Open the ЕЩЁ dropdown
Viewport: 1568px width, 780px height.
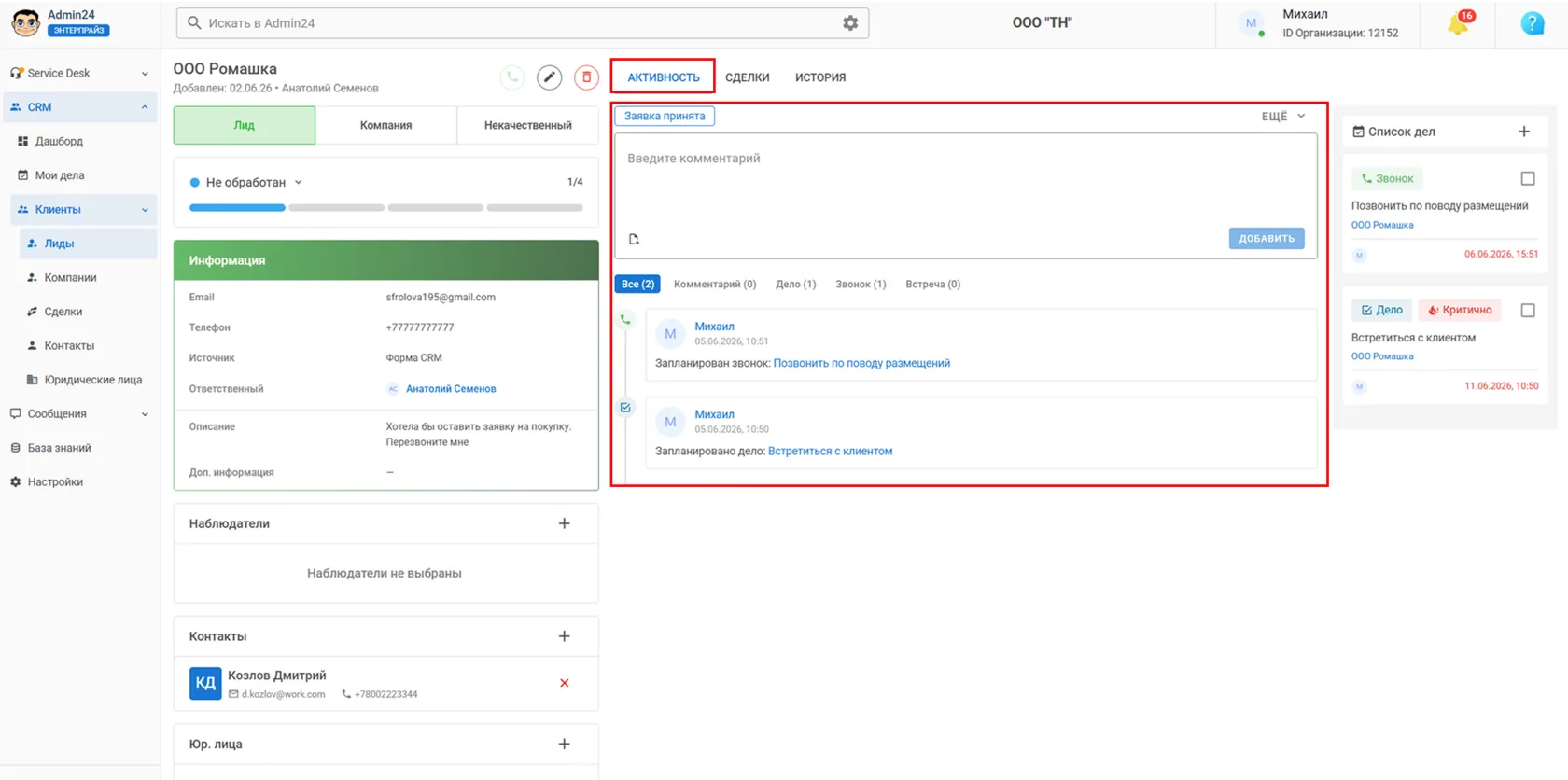pos(1283,117)
